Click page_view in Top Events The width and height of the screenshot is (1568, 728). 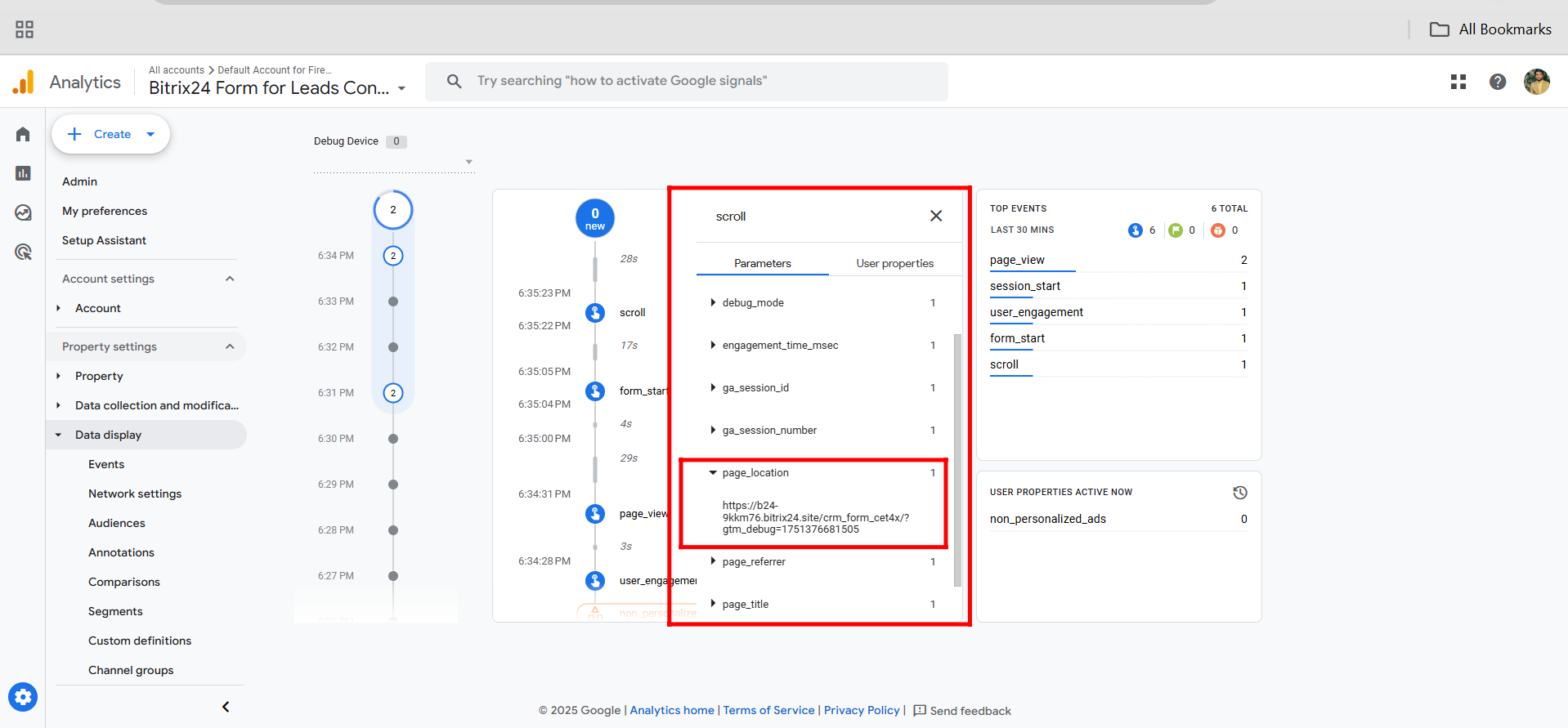tap(1017, 260)
